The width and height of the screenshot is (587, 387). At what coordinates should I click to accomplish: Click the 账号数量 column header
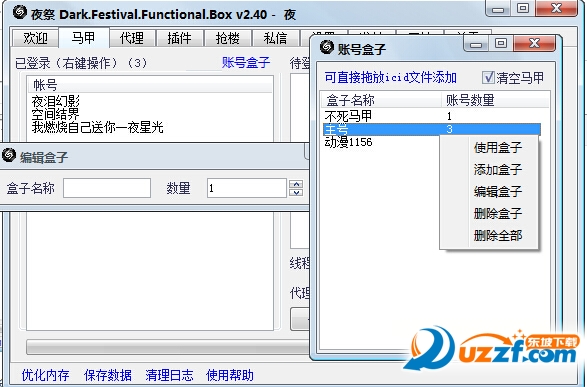coord(495,100)
